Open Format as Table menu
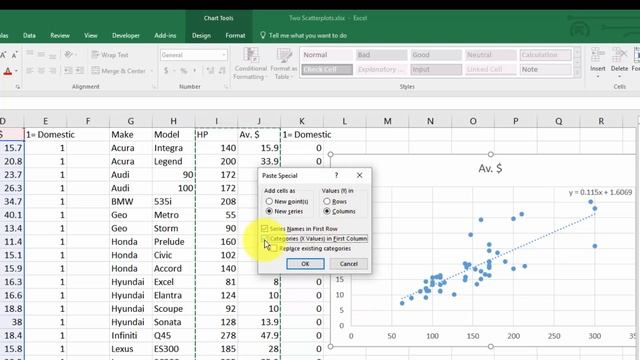 click(284, 64)
